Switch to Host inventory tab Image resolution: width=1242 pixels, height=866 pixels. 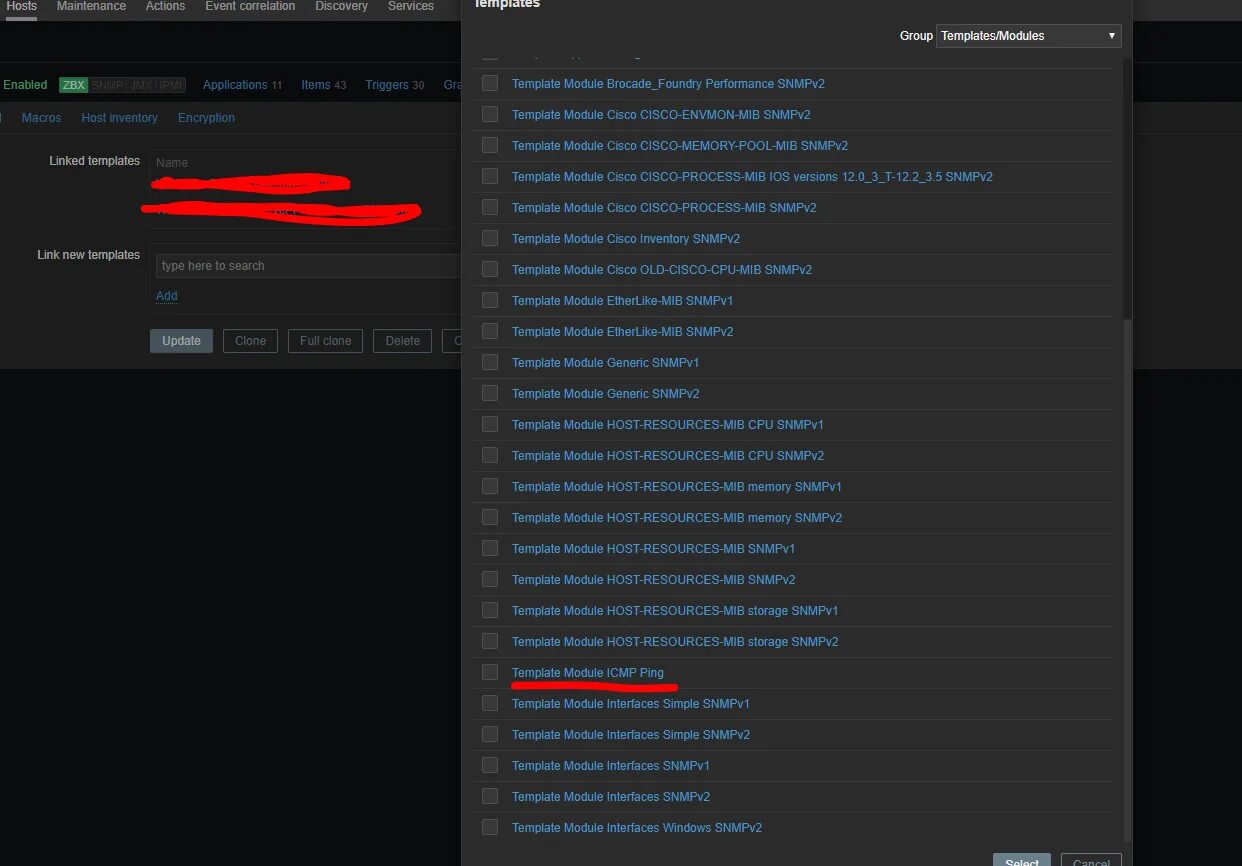pyautogui.click(x=119, y=118)
